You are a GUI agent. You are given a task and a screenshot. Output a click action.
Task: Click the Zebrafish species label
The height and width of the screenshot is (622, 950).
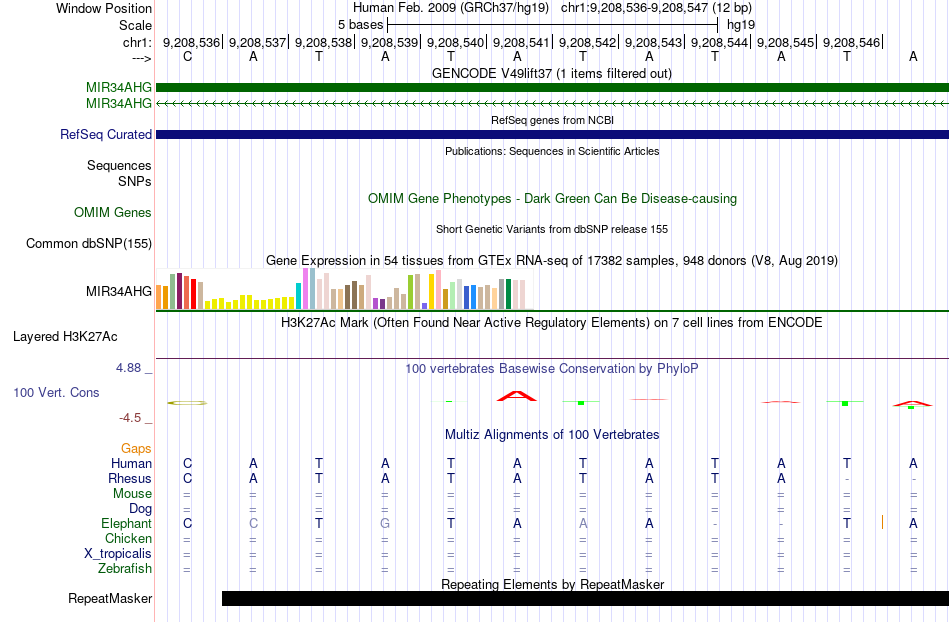[125, 569]
